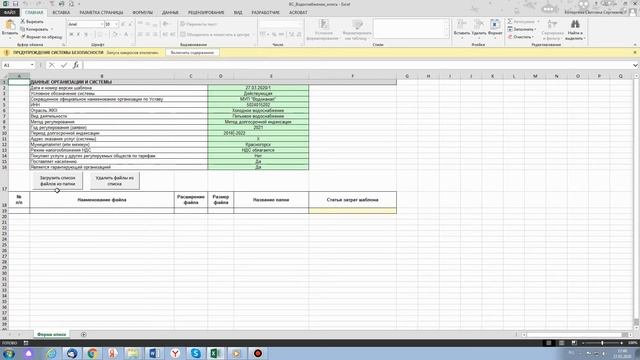640x360 pixels.
Task: Switch to Page Layout view button
Action: (561, 343)
